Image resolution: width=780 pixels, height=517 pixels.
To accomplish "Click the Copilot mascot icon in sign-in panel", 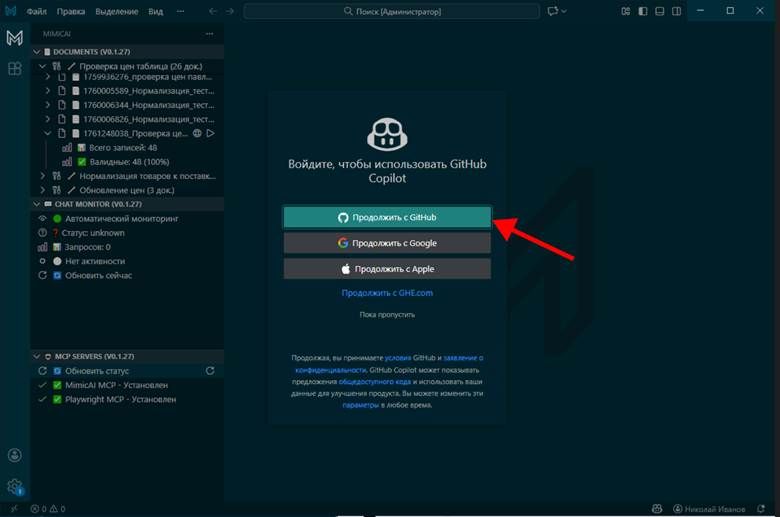I will point(387,134).
